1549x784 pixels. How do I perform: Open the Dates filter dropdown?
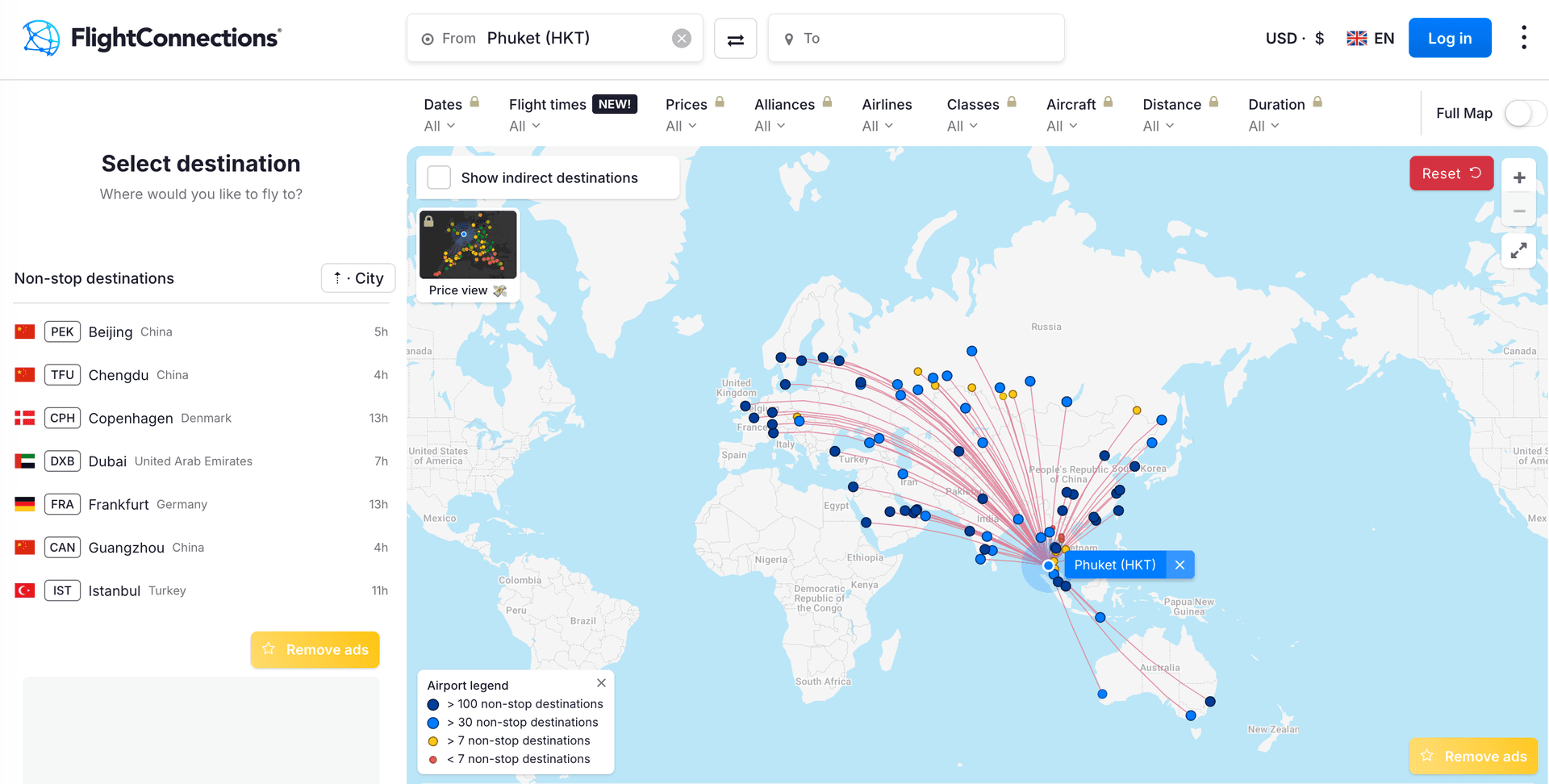[x=451, y=114]
